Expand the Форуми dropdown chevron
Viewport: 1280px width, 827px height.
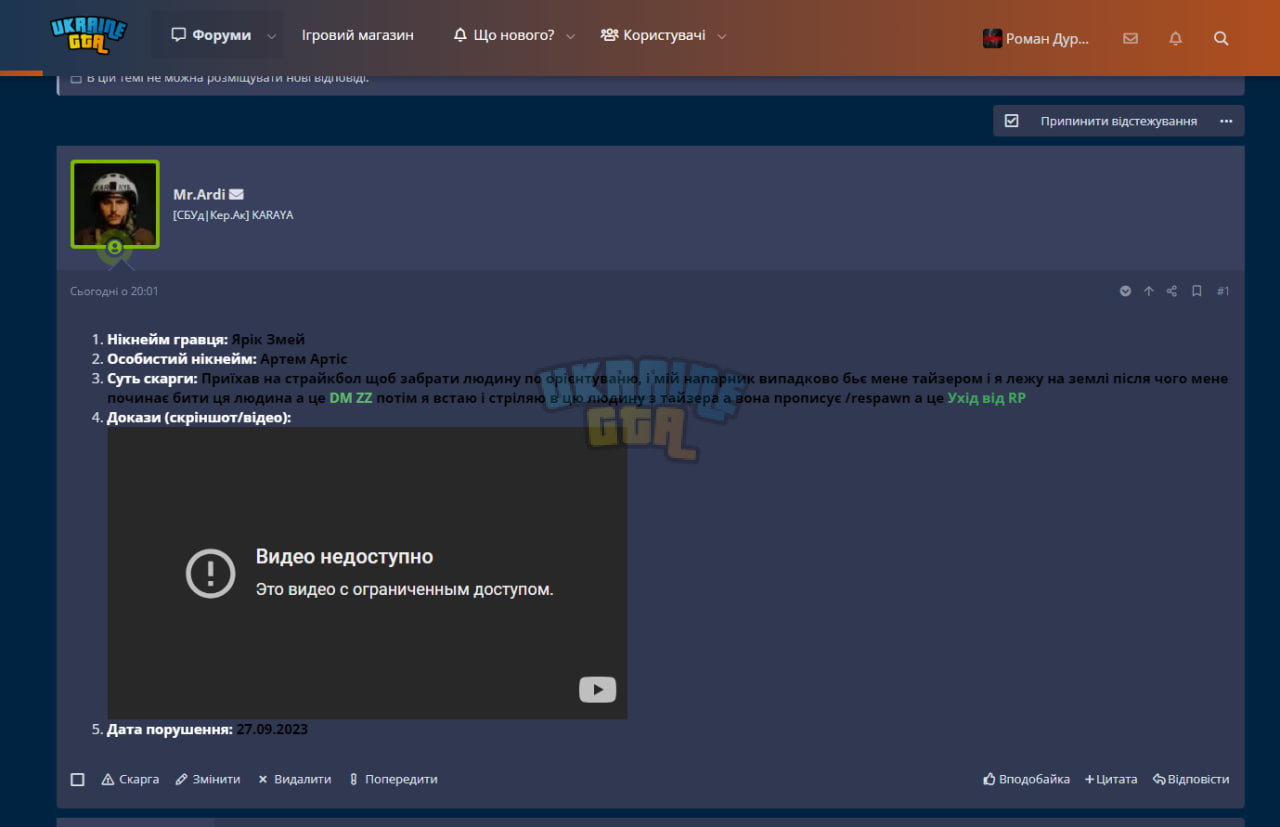(x=271, y=36)
